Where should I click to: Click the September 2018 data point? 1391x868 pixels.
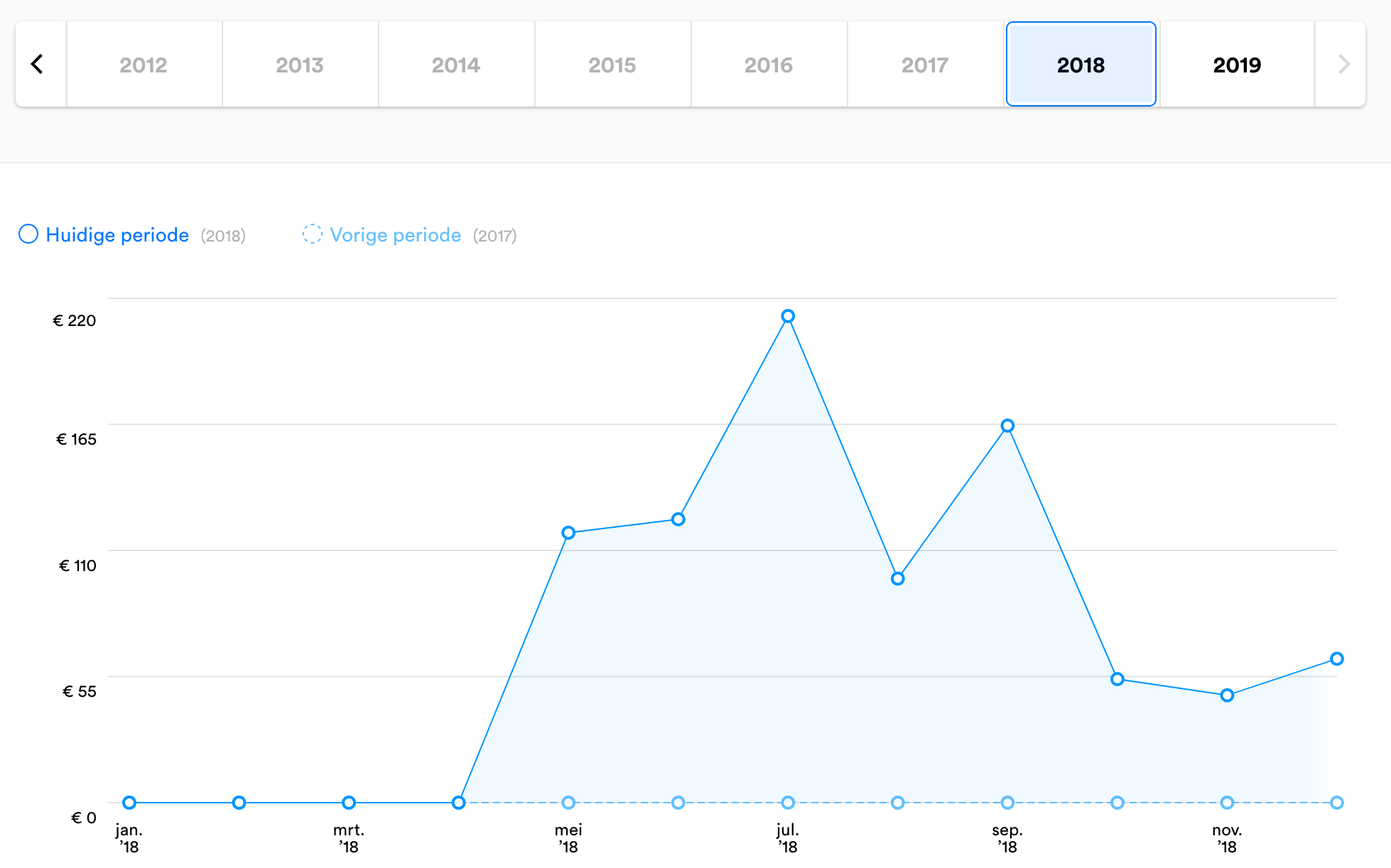[1007, 425]
